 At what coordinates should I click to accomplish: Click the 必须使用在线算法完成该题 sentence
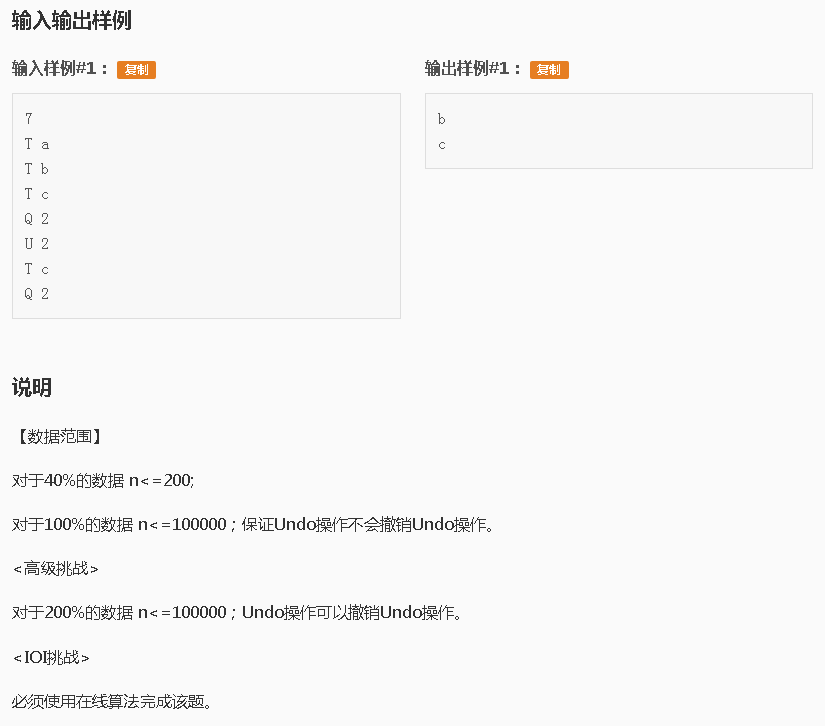(x=112, y=701)
